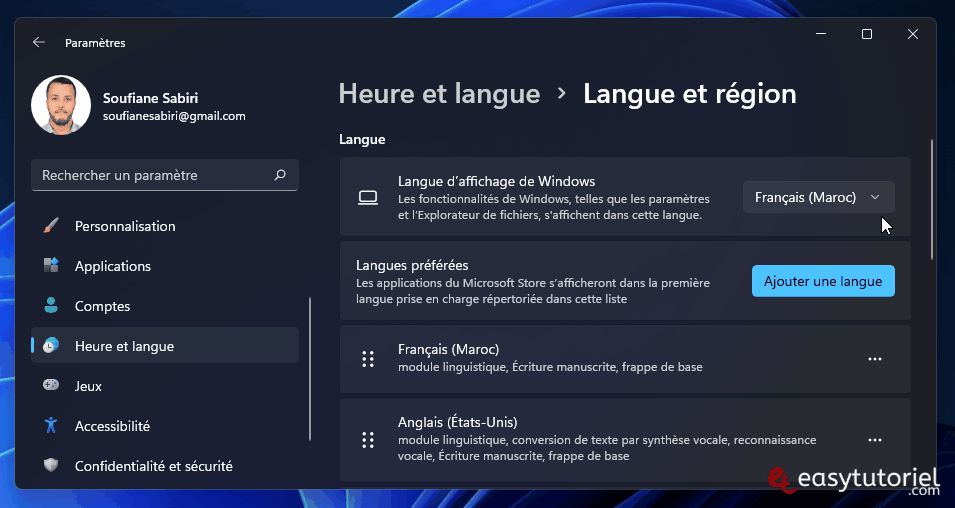955x508 pixels.
Task: Open Confidentialité et sécurité settings
Action: (x=165, y=466)
